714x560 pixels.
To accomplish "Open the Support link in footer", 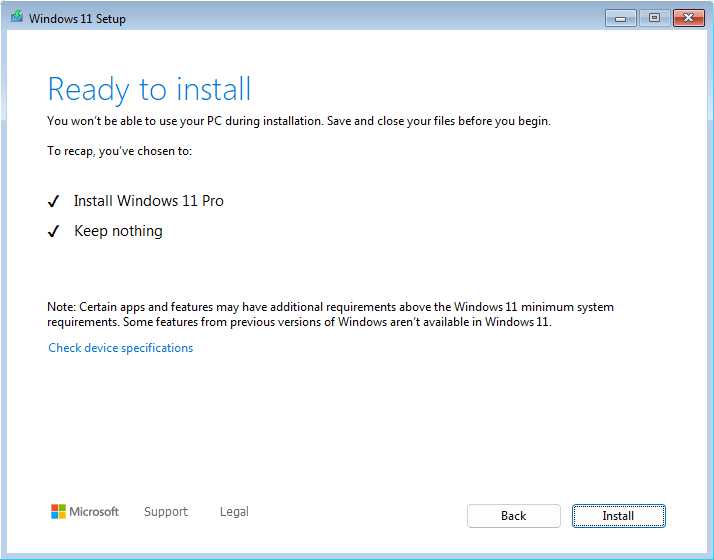I will (x=165, y=512).
